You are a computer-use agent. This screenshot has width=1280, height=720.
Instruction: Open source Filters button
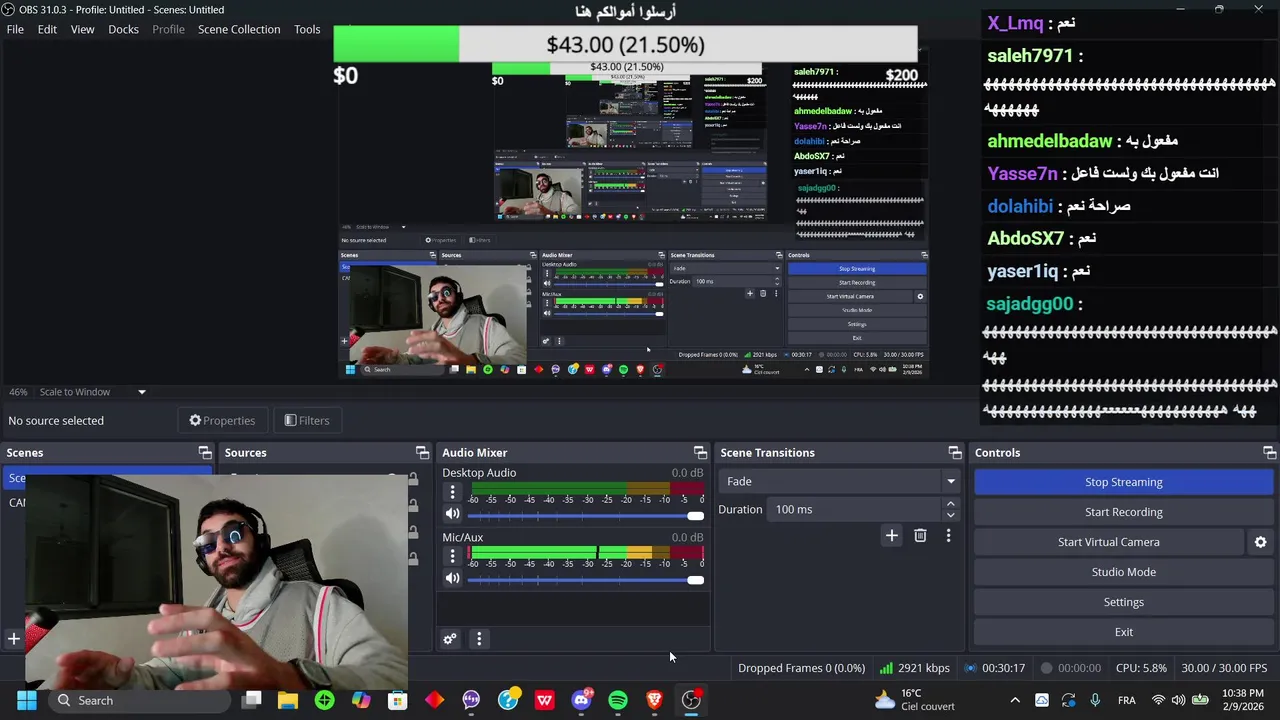tap(306, 421)
